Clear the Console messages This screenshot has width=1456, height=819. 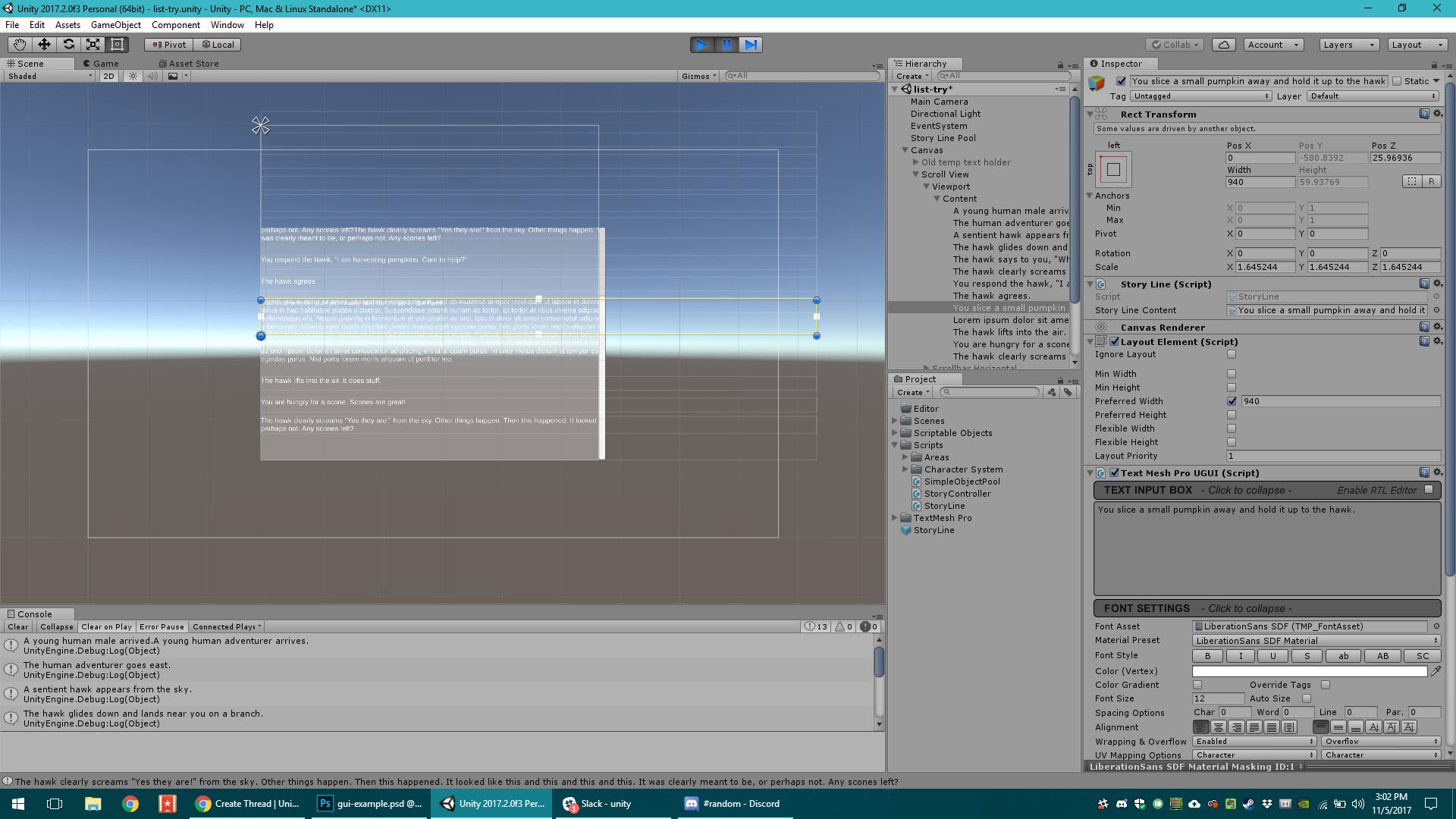tap(17, 626)
